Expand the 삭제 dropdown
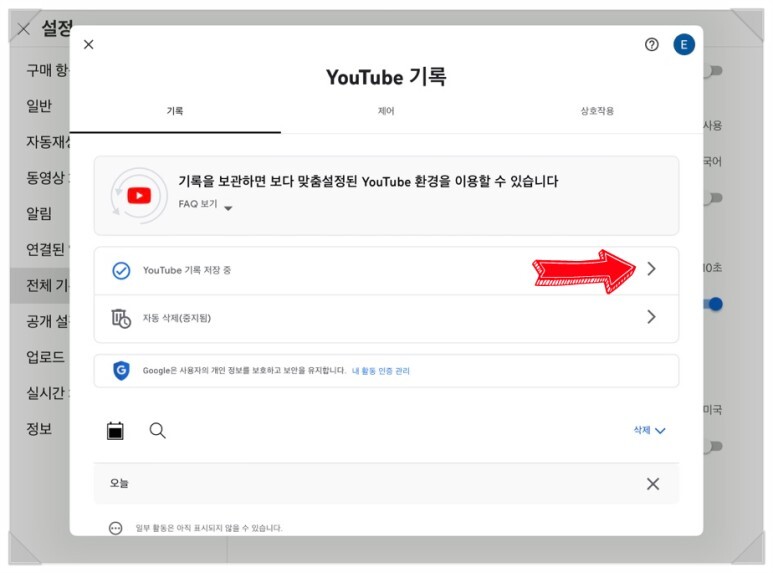 [x=649, y=430]
